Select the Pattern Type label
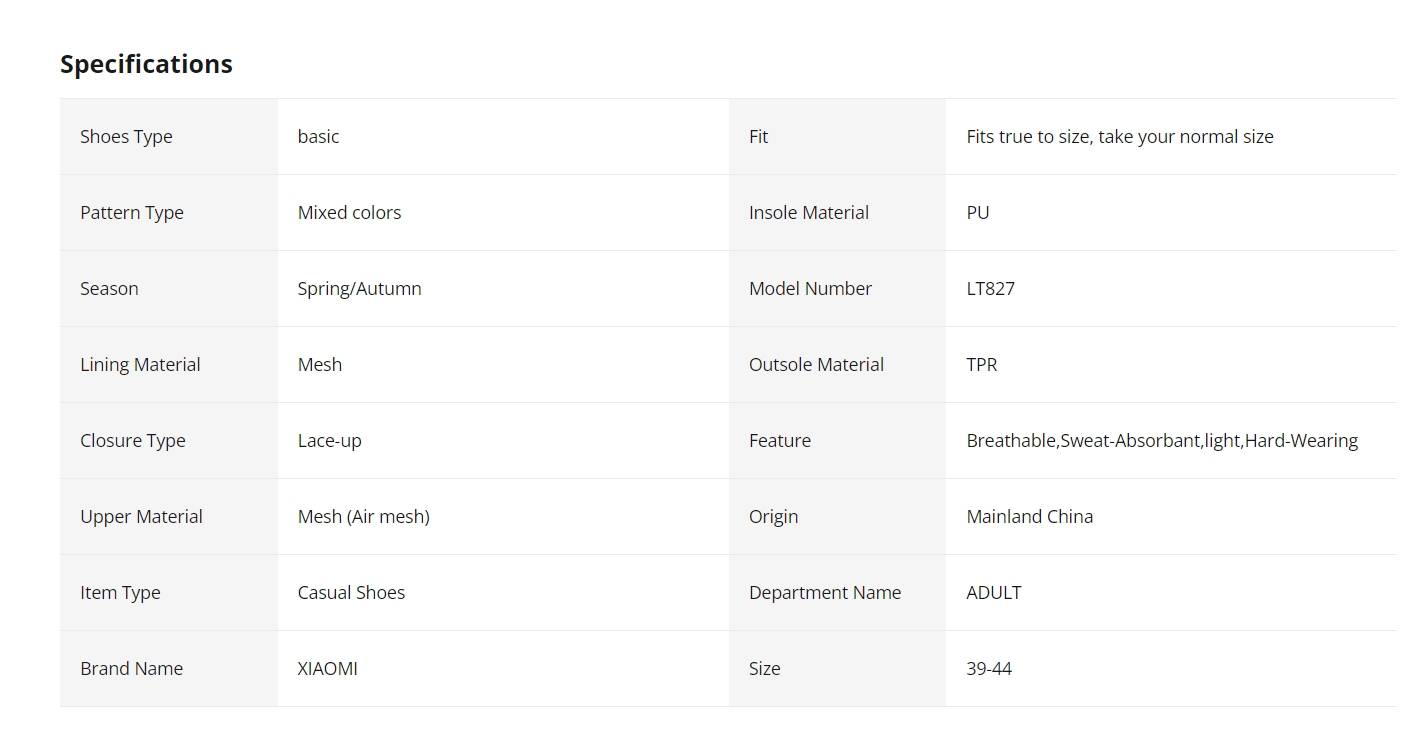This screenshot has width=1415, height=731. pyautogui.click(x=132, y=213)
